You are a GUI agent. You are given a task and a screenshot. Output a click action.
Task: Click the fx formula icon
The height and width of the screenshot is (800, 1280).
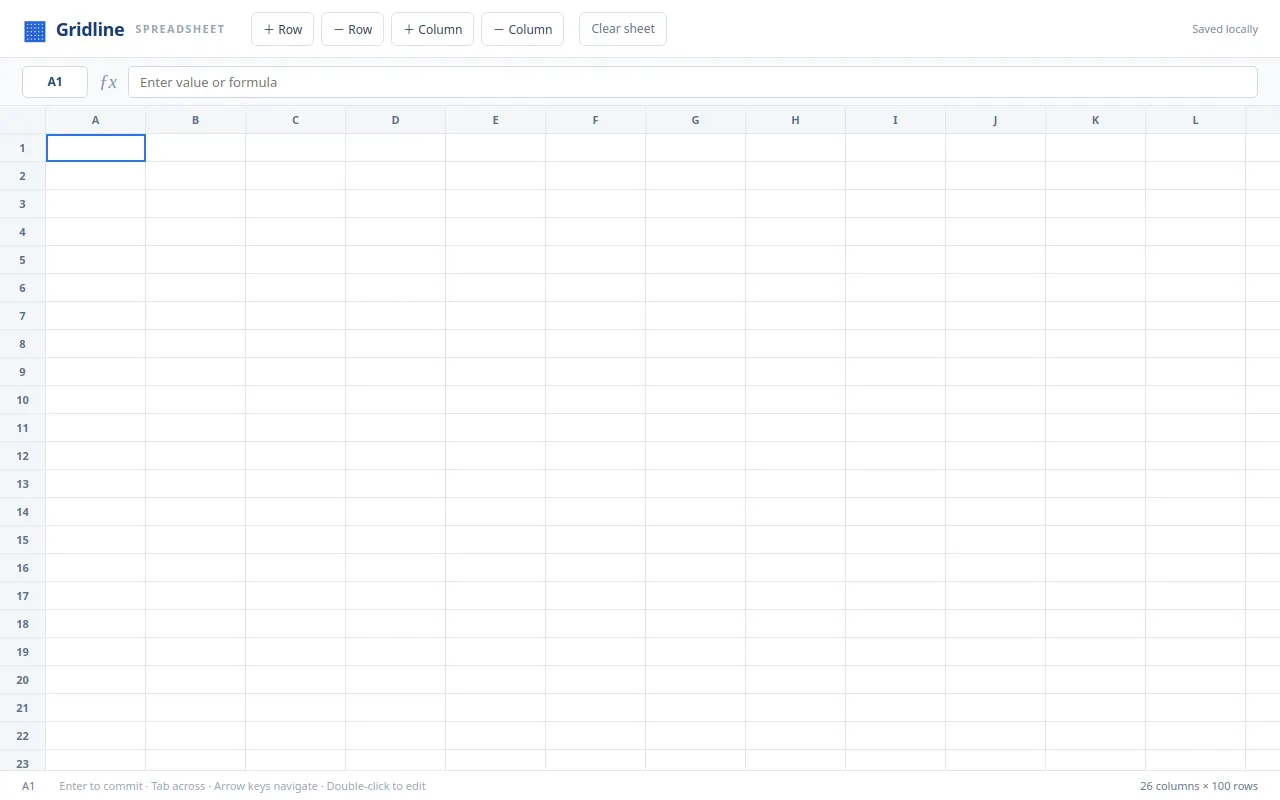coord(108,82)
